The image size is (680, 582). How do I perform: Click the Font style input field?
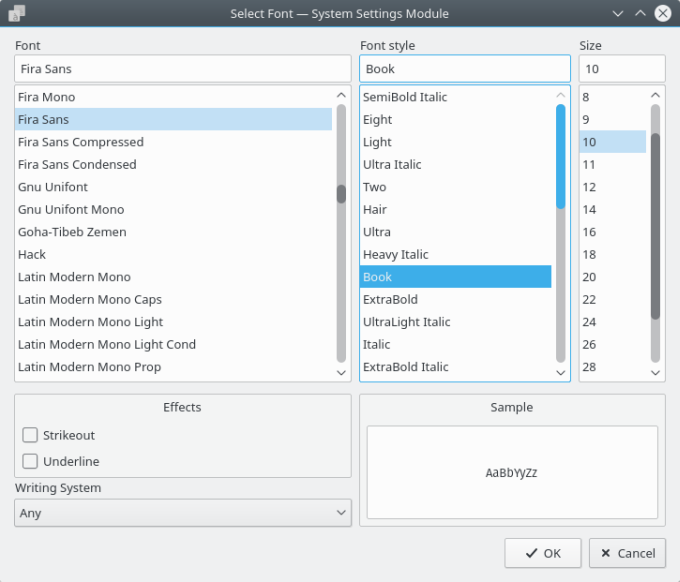tap(465, 69)
